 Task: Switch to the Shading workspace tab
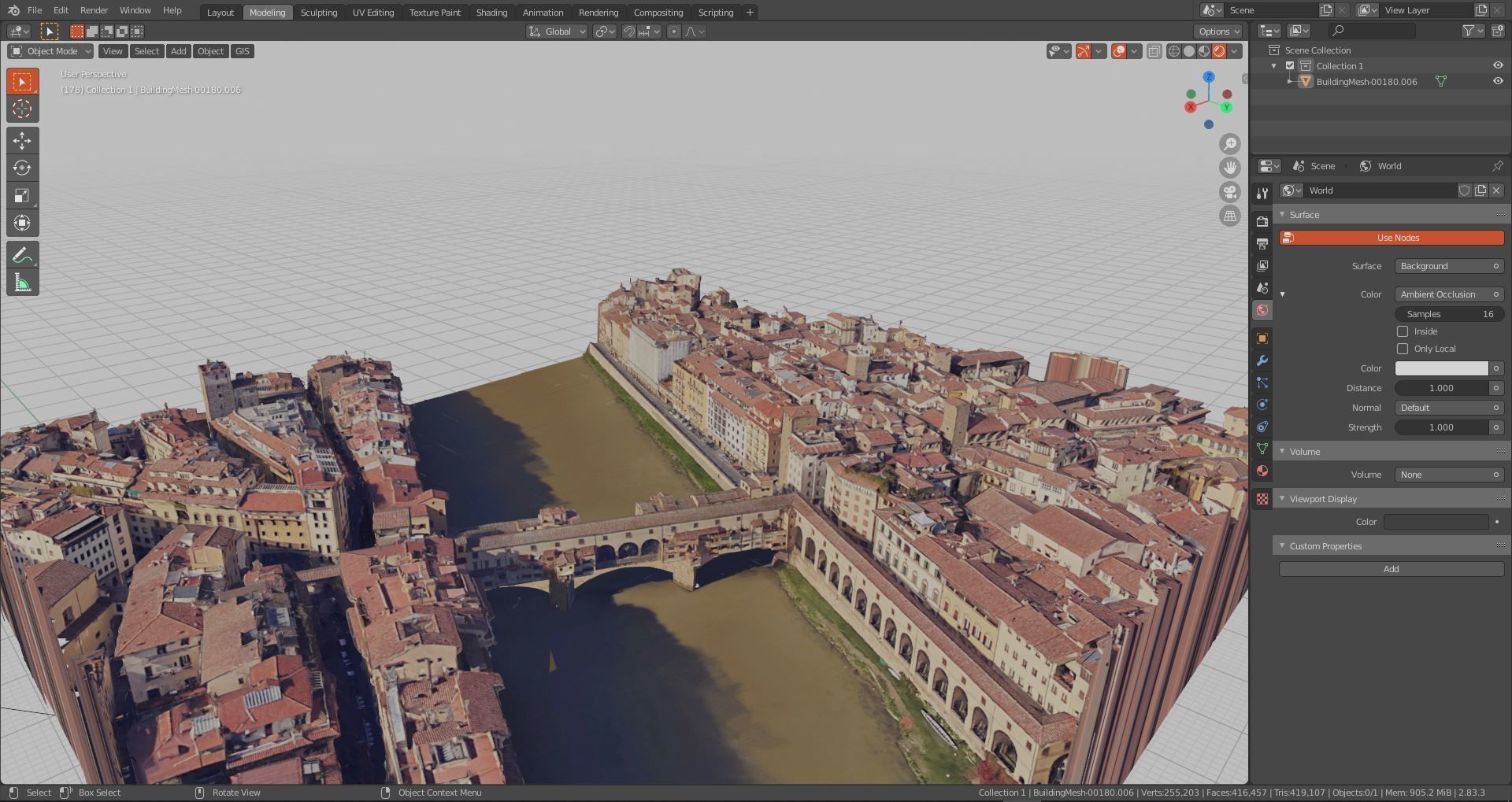pyautogui.click(x=491, y=12)
